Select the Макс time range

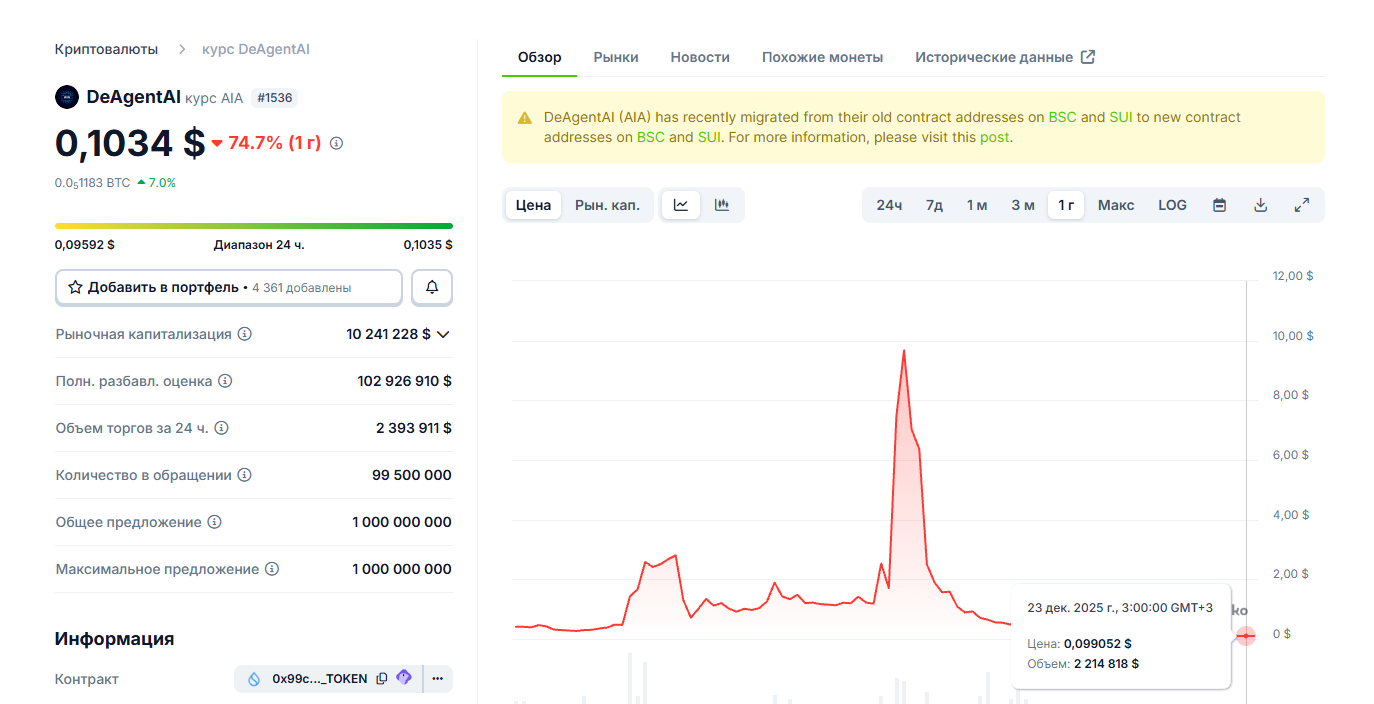pyautogui.click(x=1116, y=205)
